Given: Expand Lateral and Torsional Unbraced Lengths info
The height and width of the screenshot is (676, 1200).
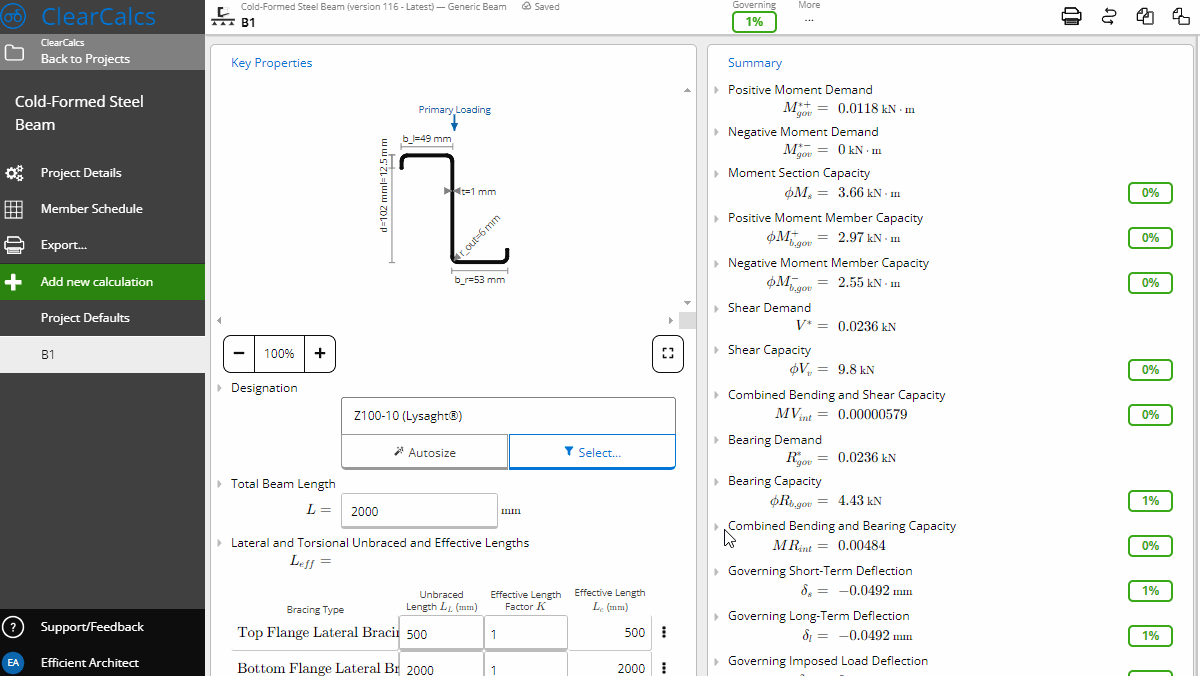Looking at the screenshot, I should point(220,543).
